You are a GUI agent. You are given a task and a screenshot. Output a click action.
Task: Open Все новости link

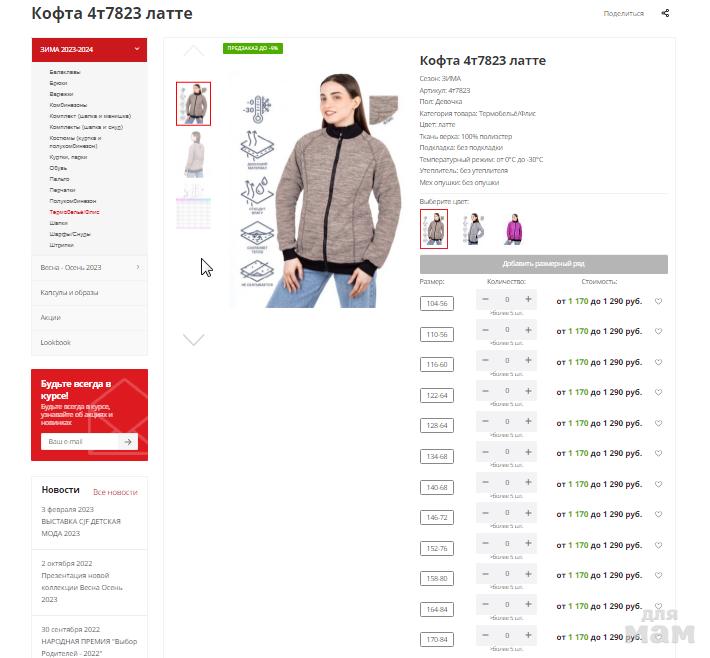coord(115,492)
